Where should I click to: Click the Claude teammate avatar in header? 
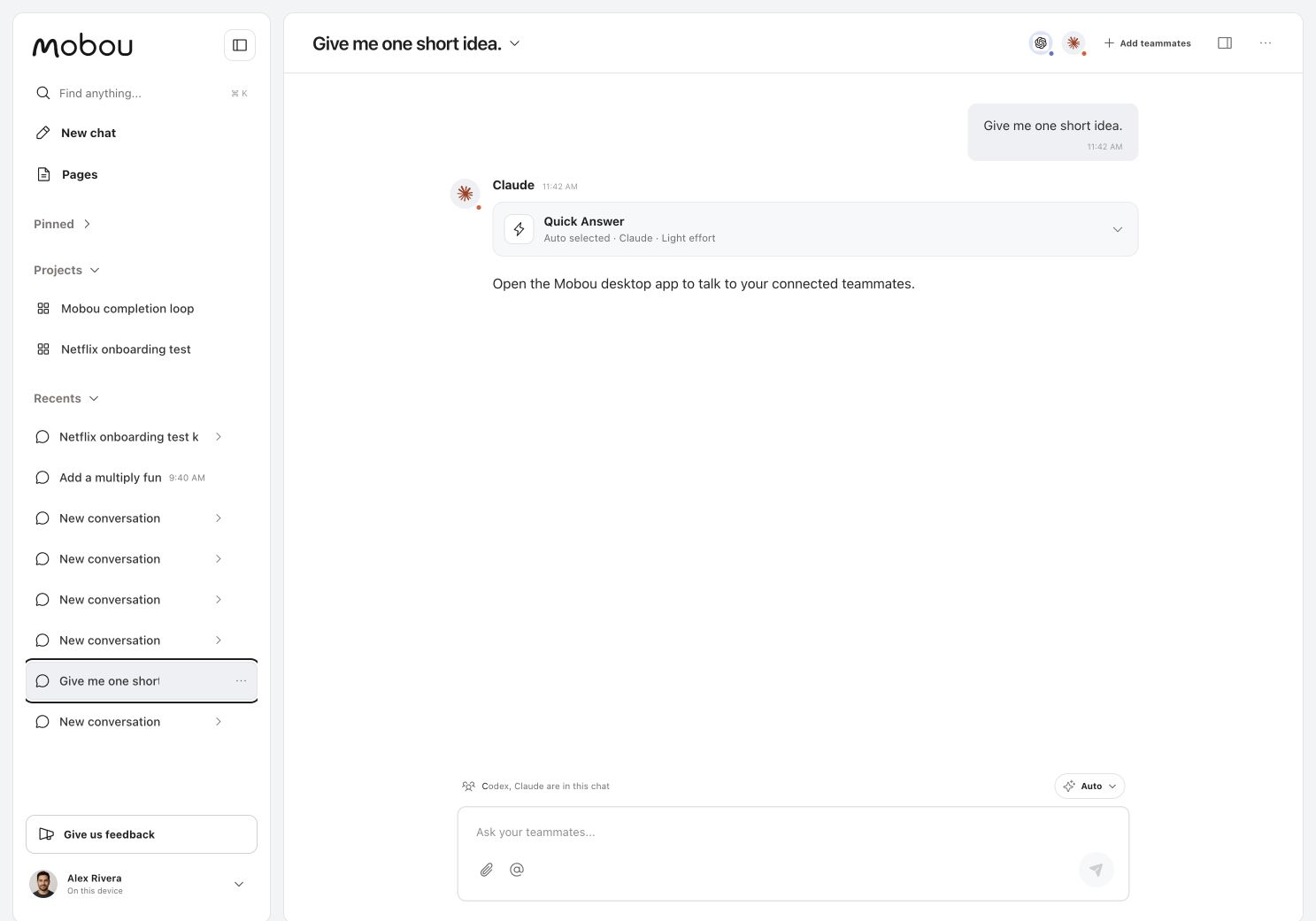(x=1074, y=42)
